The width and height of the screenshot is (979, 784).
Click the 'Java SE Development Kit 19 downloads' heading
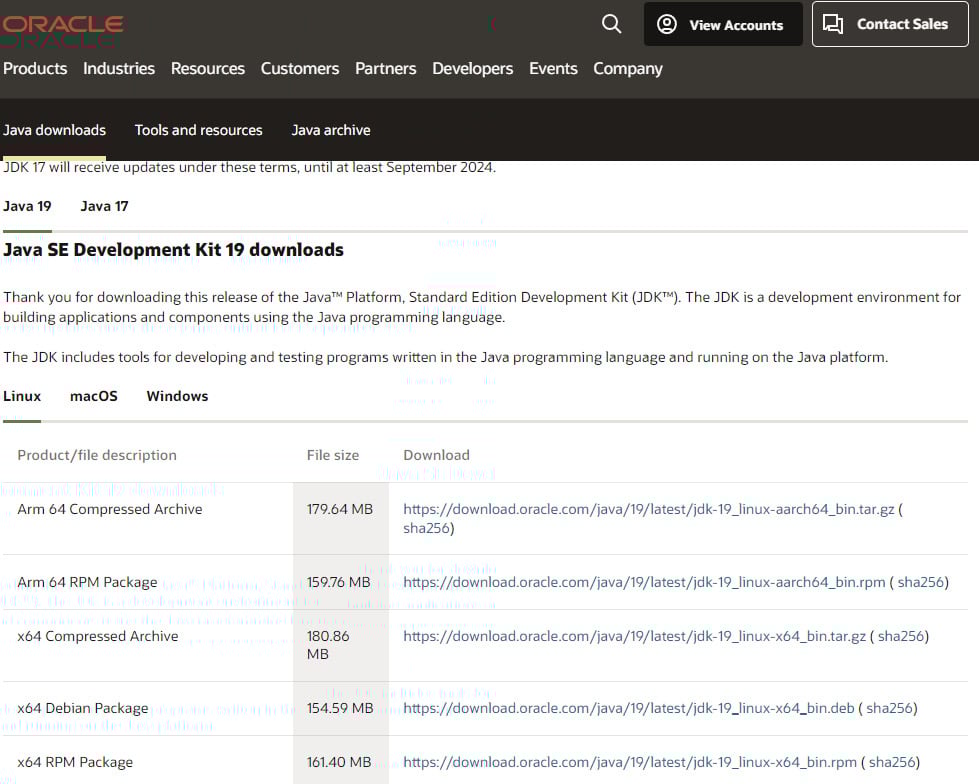[x=174, y=250]
